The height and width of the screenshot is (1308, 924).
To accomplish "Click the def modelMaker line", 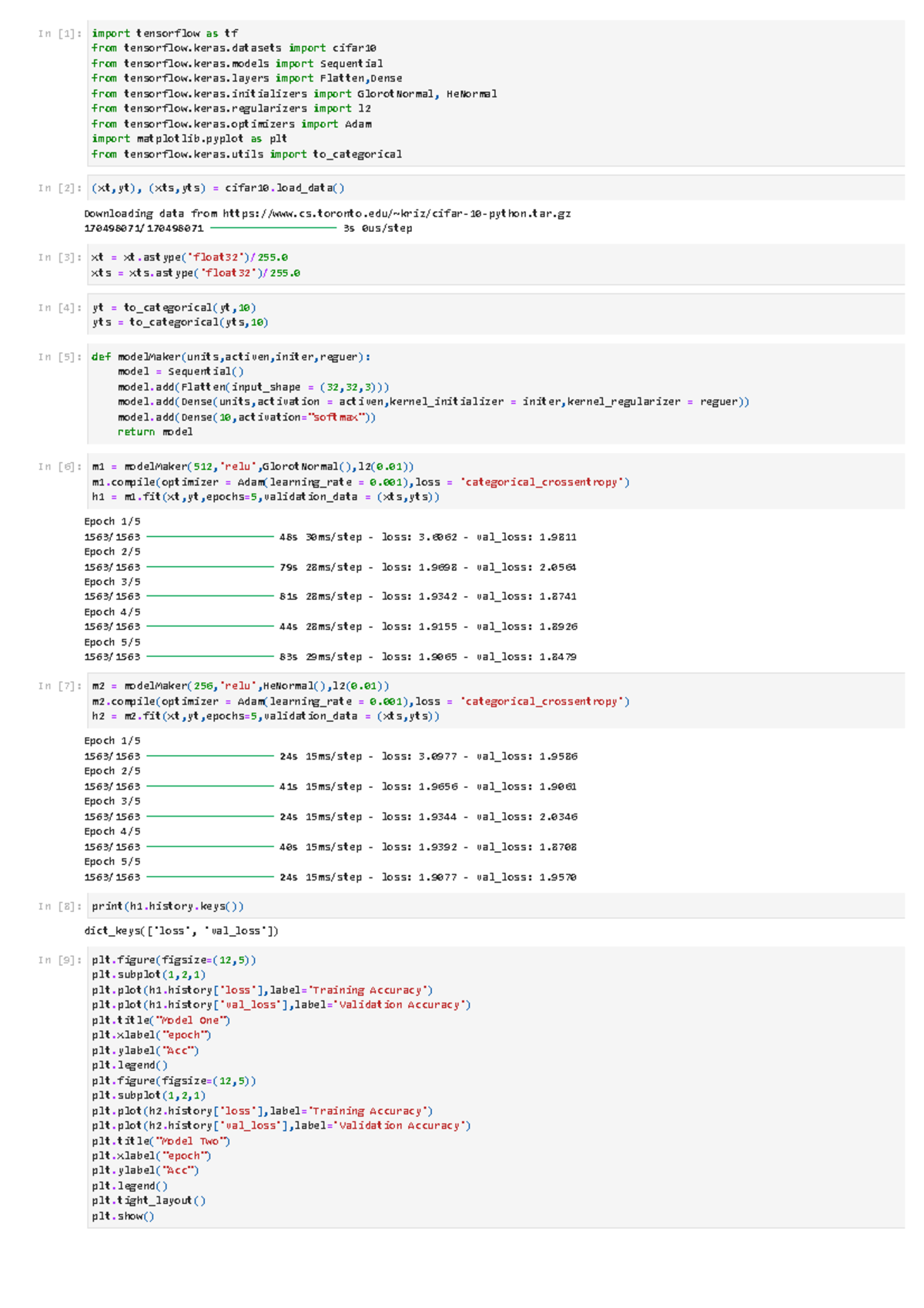I will pos(230,357).
